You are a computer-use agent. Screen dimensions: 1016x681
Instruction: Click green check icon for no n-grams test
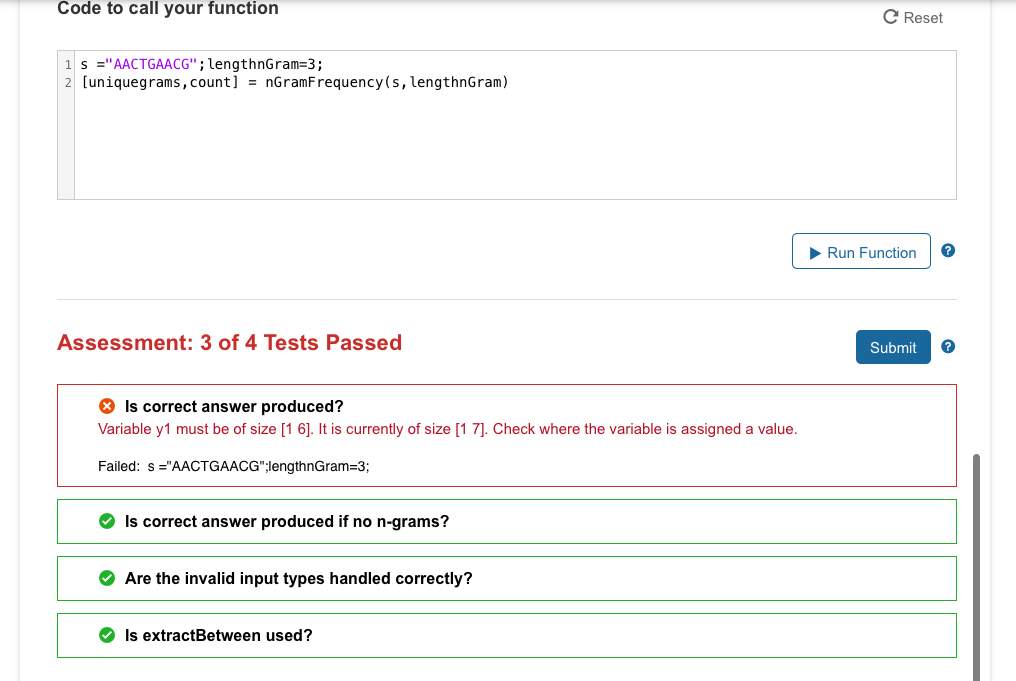point(106,521)
